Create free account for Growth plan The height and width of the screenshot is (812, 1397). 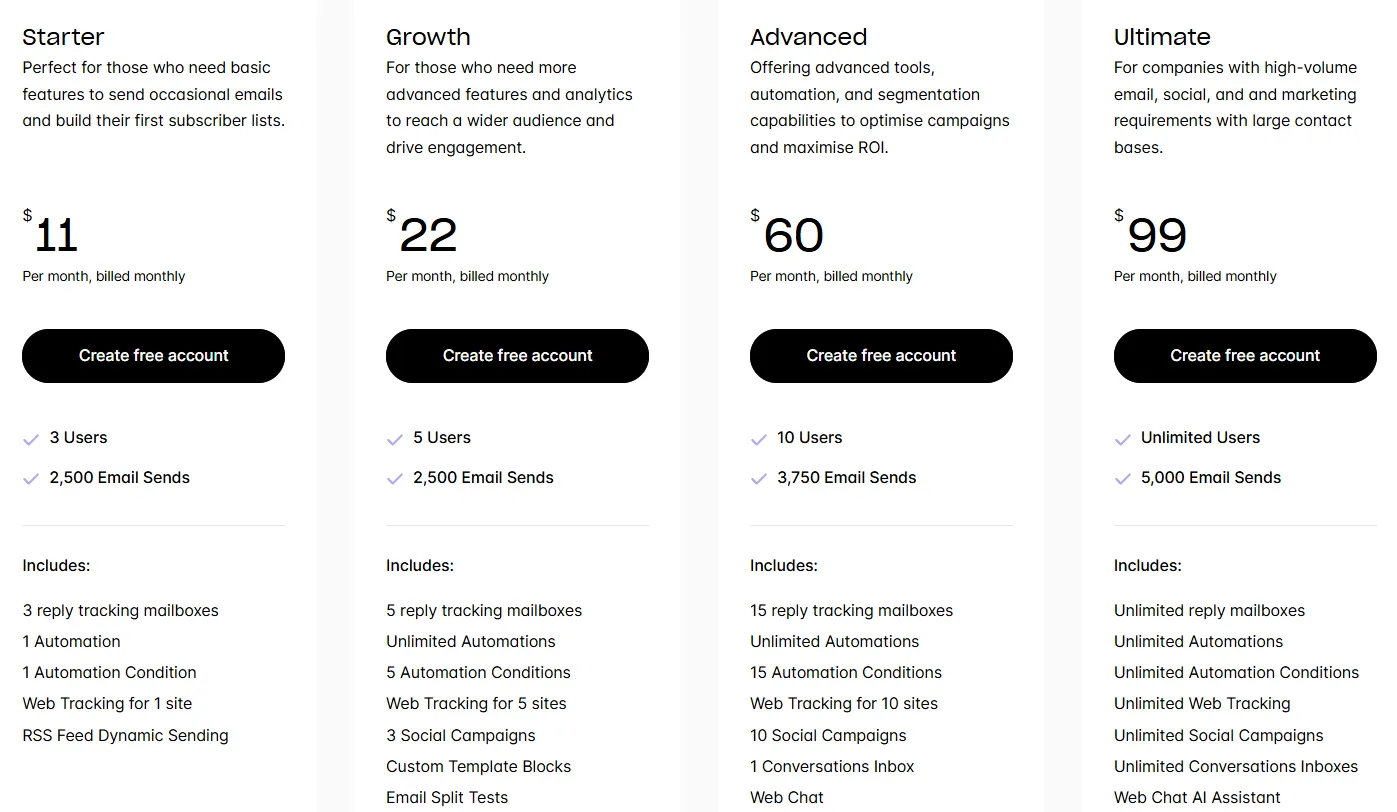pos(517,356)
